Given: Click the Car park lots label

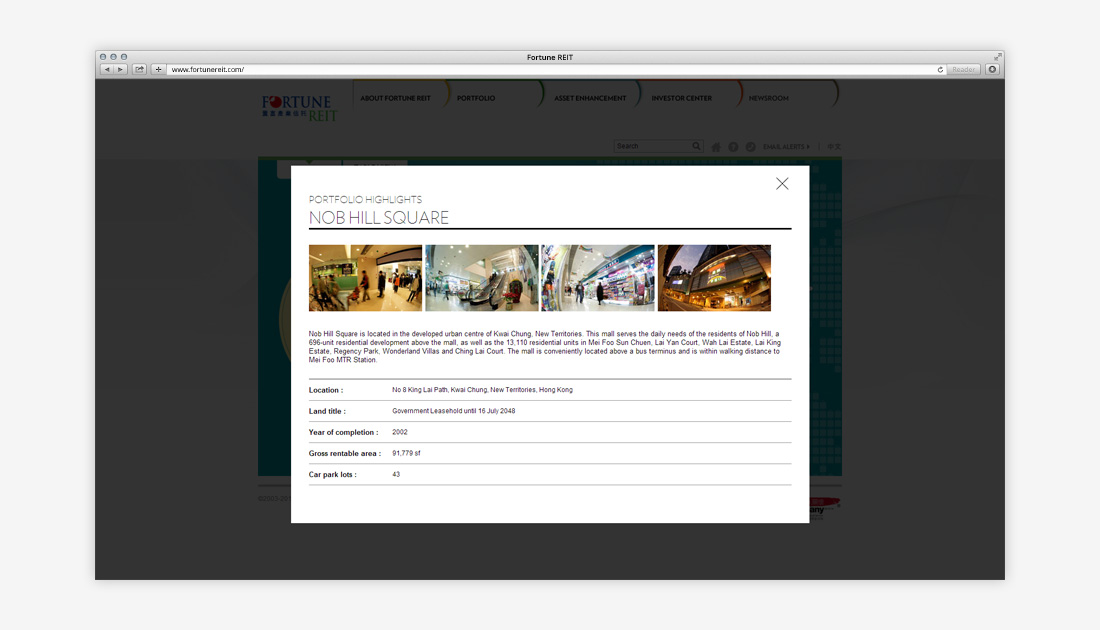Looking at the screenshot, I should click(333, 474).
